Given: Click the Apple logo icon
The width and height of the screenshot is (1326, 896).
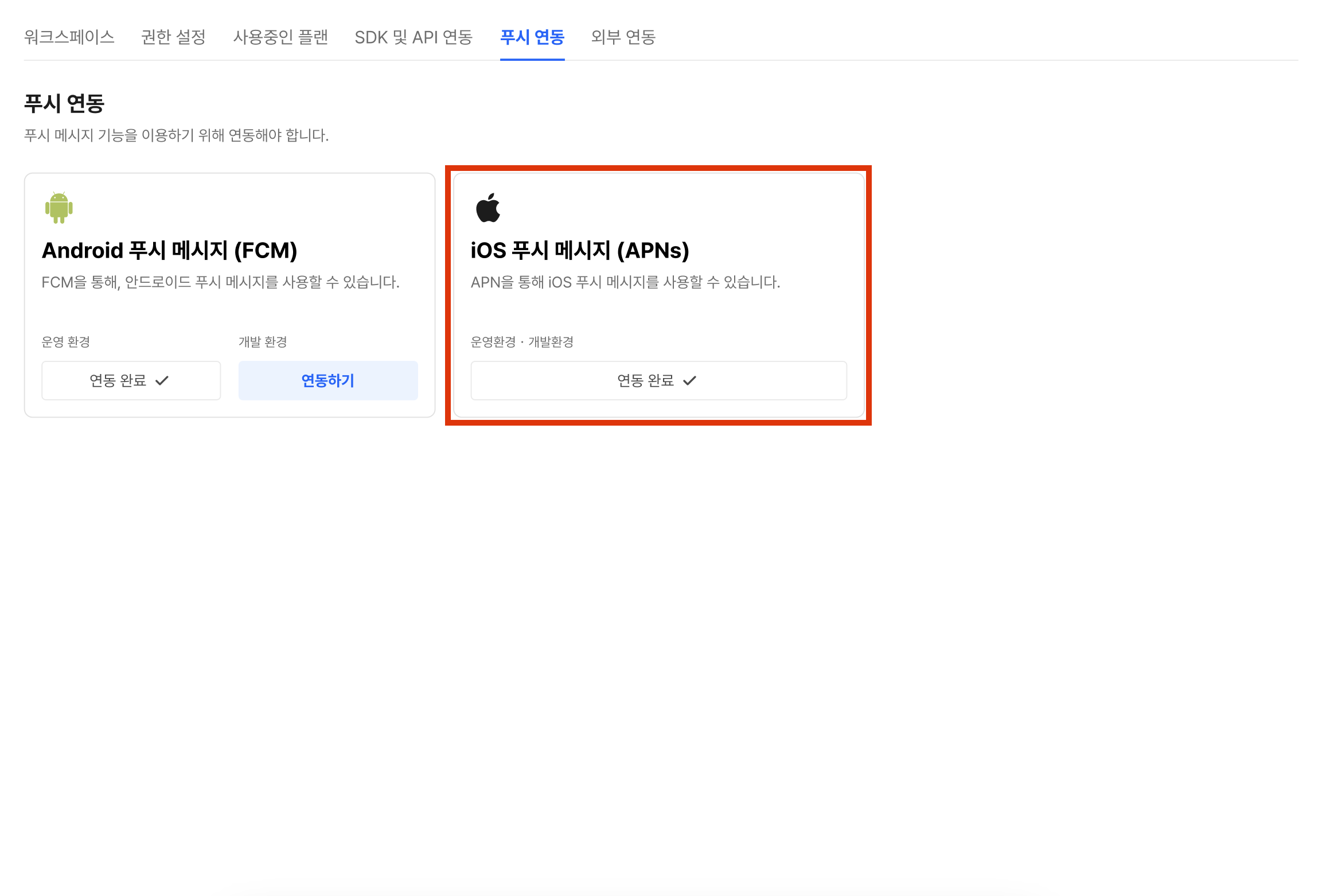Looking at the screenshot, I should [488, 208].
